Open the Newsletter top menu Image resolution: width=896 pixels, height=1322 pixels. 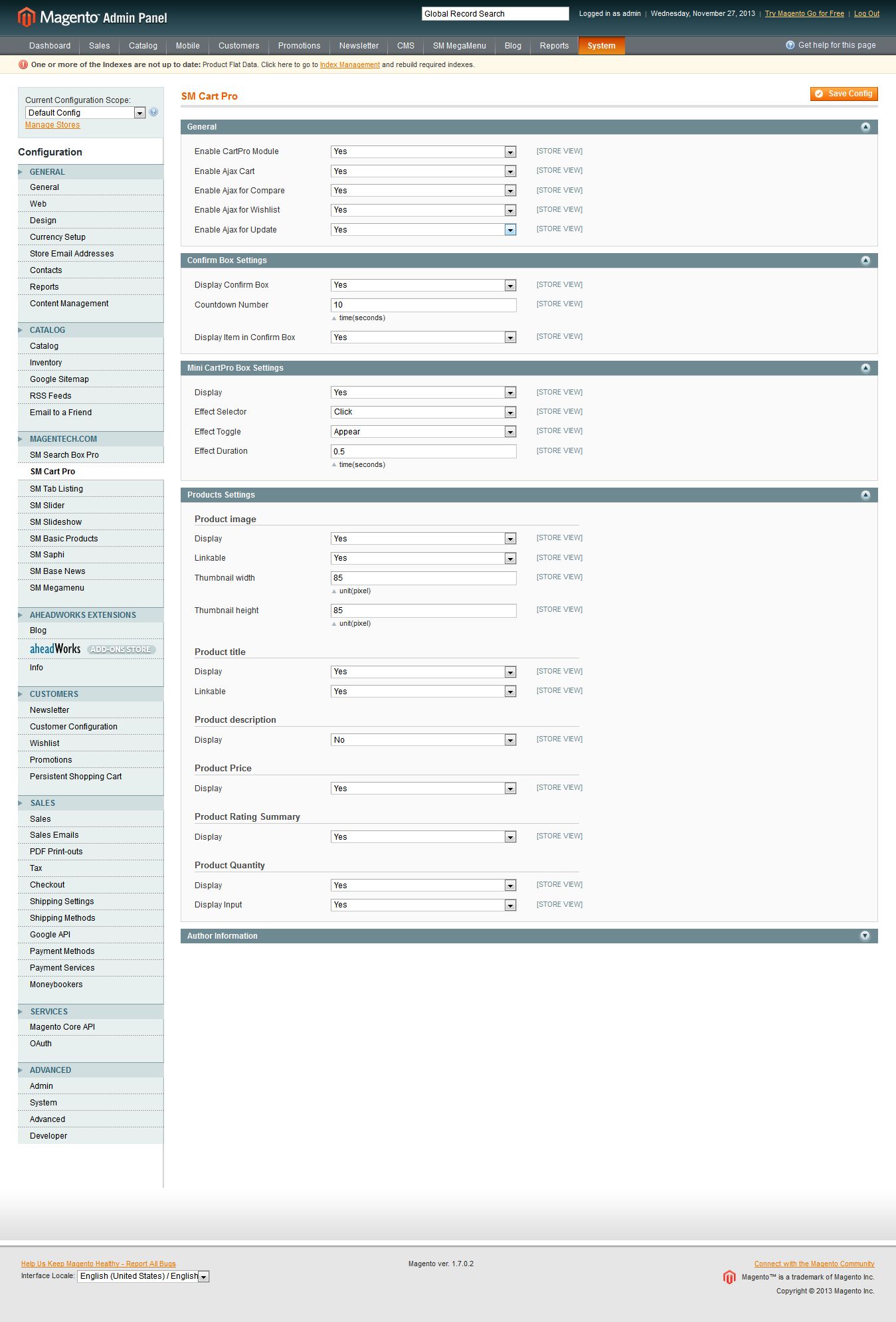pos(359,46)
